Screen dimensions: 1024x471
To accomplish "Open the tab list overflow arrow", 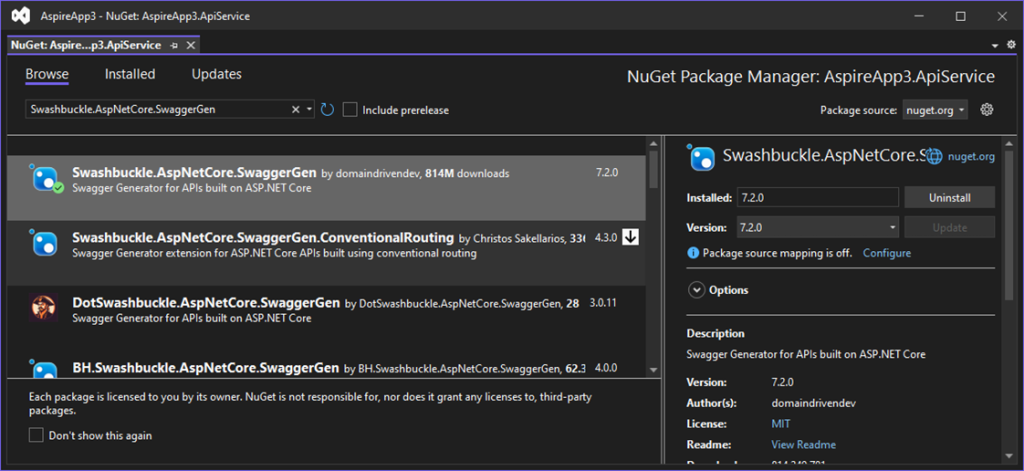I will pyautogui.click(x=995, y=46).
